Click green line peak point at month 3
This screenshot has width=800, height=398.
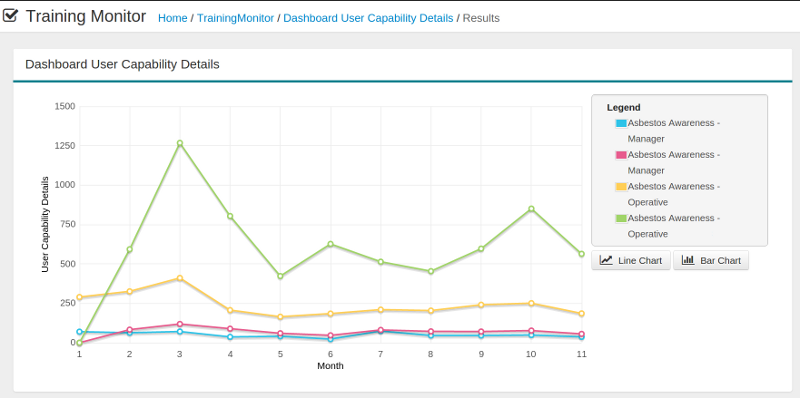coord(180,143)
